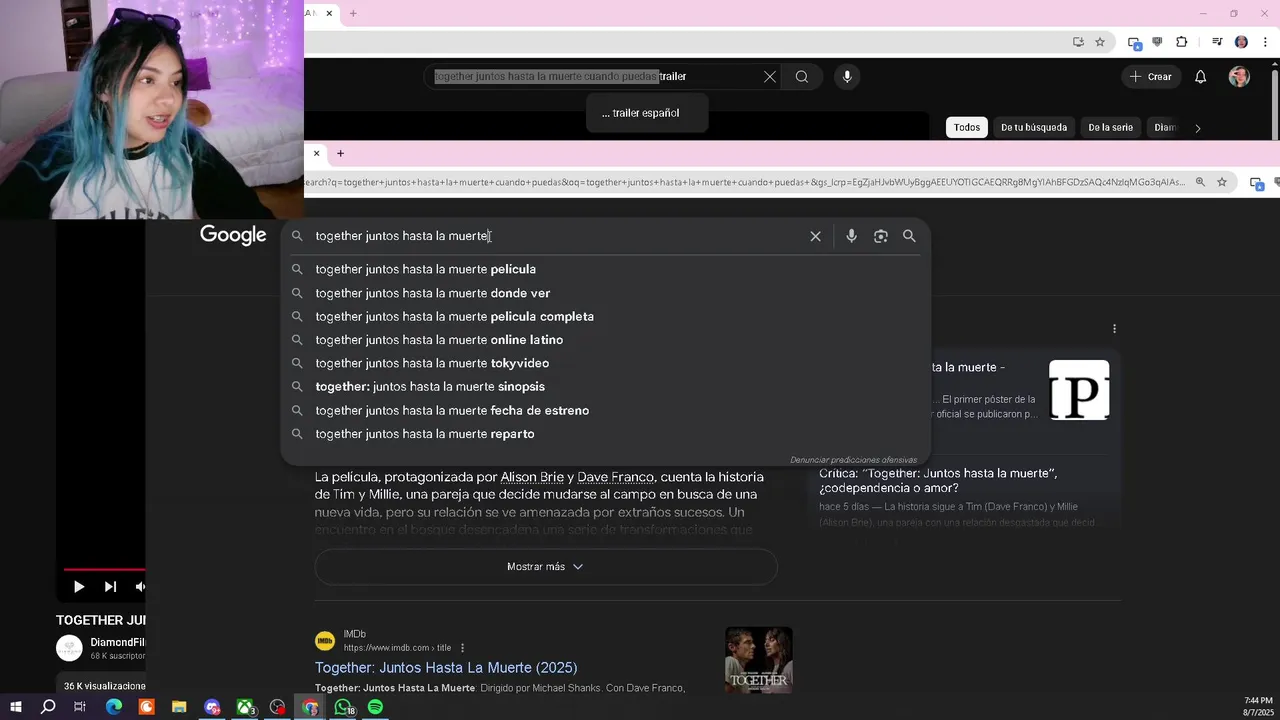This screenshot has width=1280, height=720.
Task: Open Extensions puzzle icon in upper window
Action: [1182, 42]
